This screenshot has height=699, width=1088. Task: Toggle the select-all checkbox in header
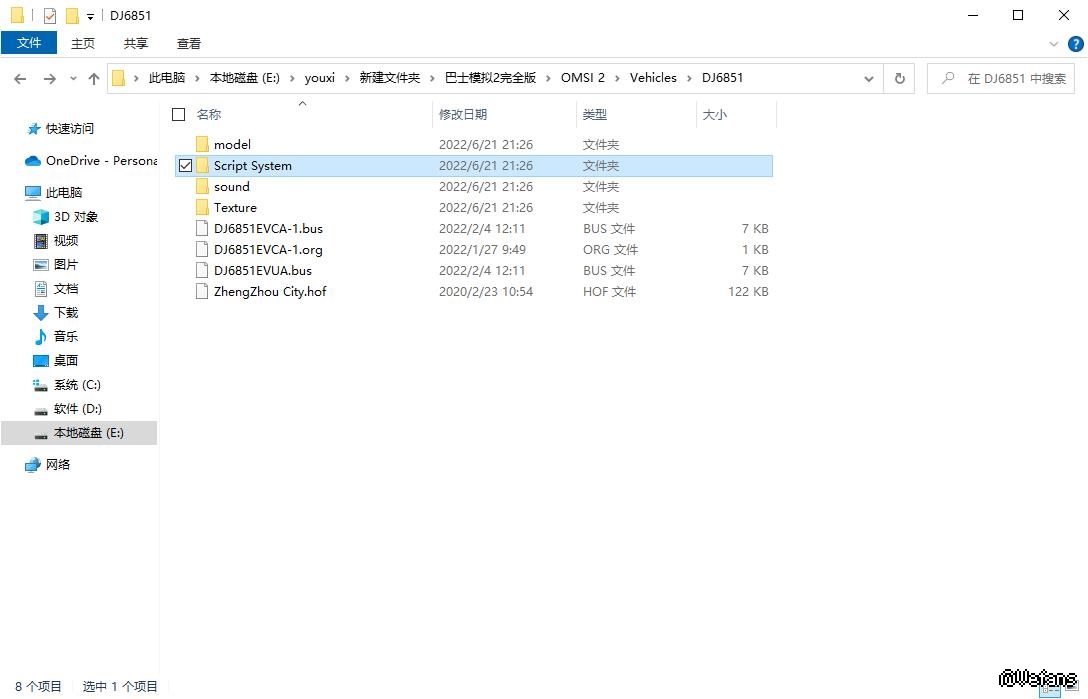[x=179, y=115]
